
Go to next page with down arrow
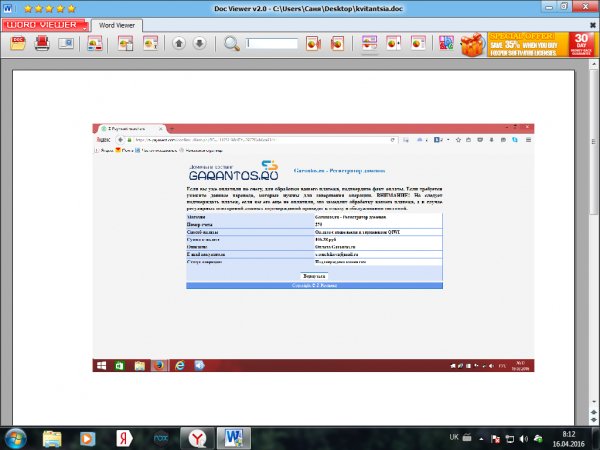click(199, 43)
